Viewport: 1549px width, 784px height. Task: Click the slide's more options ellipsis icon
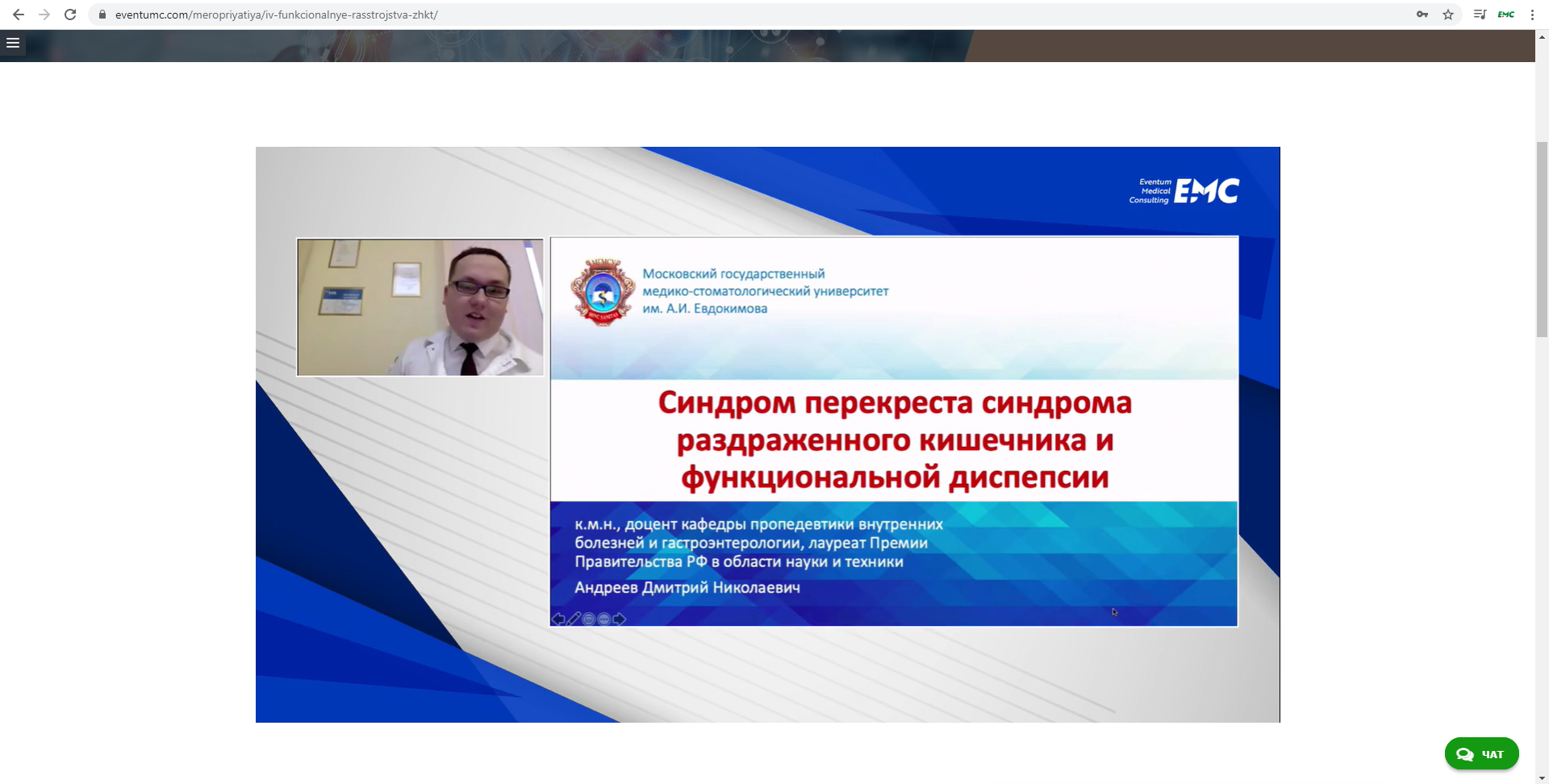click(x=604, y=619)
